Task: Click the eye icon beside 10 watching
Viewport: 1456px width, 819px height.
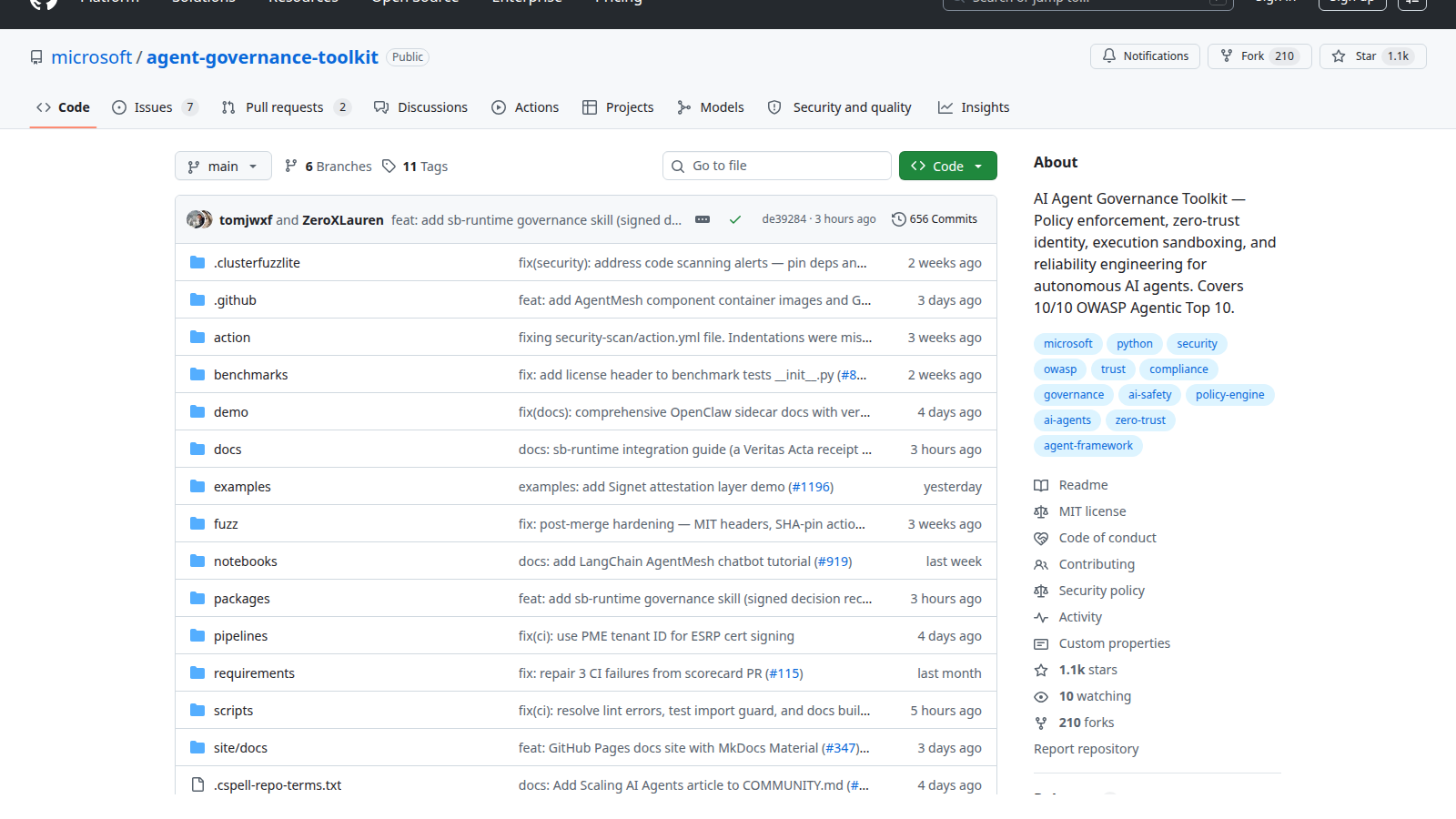Action: point(1041,696)
